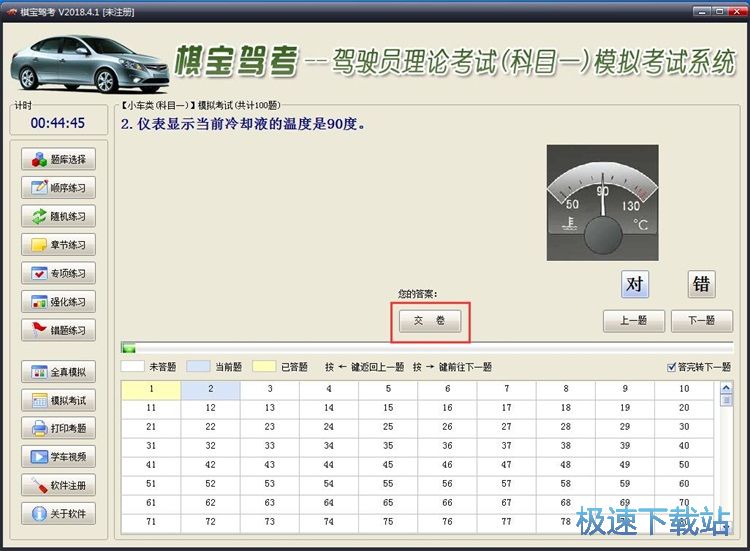Image resolution: width=750 pixels, height=551 pixels.
Task: Show 关于软件 about software info
Action: pos(59,514)
